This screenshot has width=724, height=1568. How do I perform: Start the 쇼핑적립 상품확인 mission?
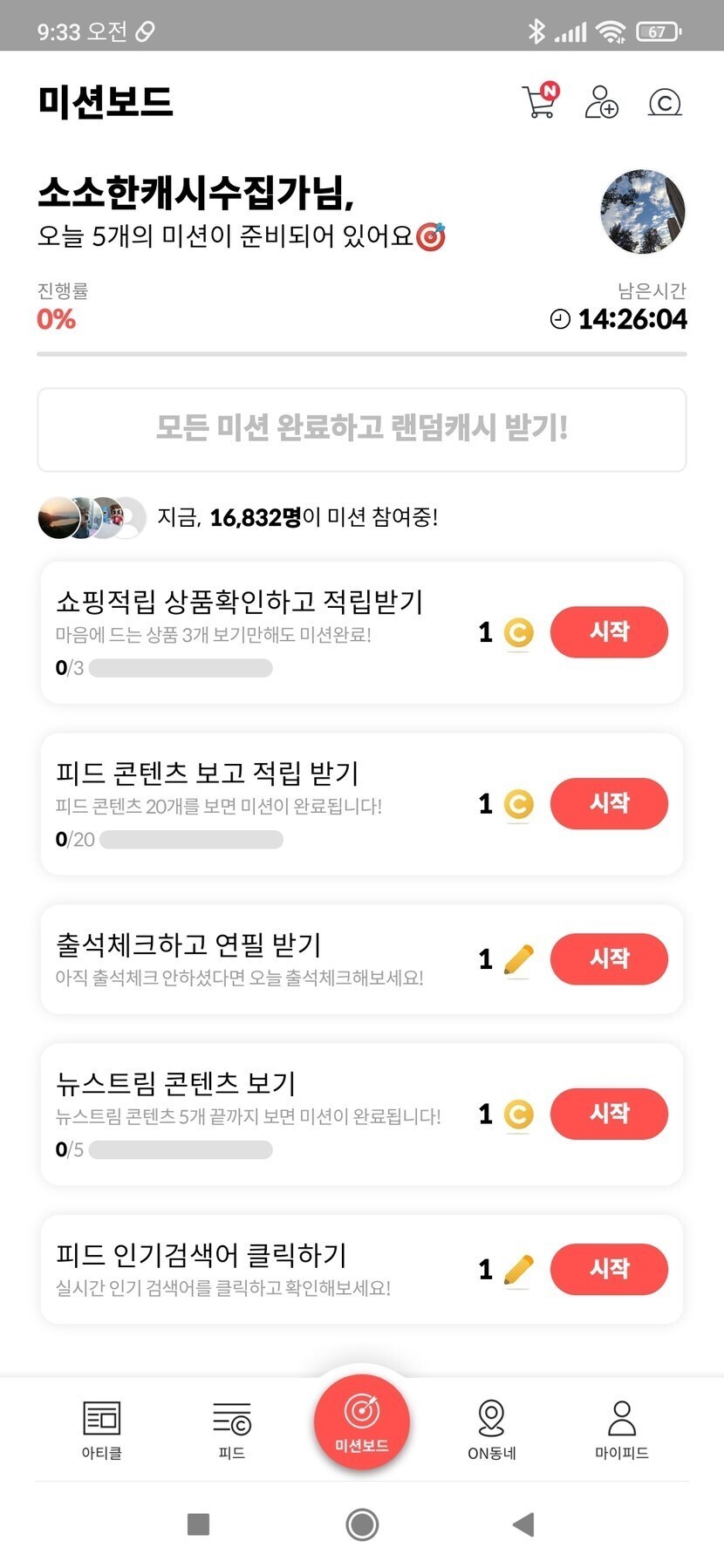tap(609, 631)
